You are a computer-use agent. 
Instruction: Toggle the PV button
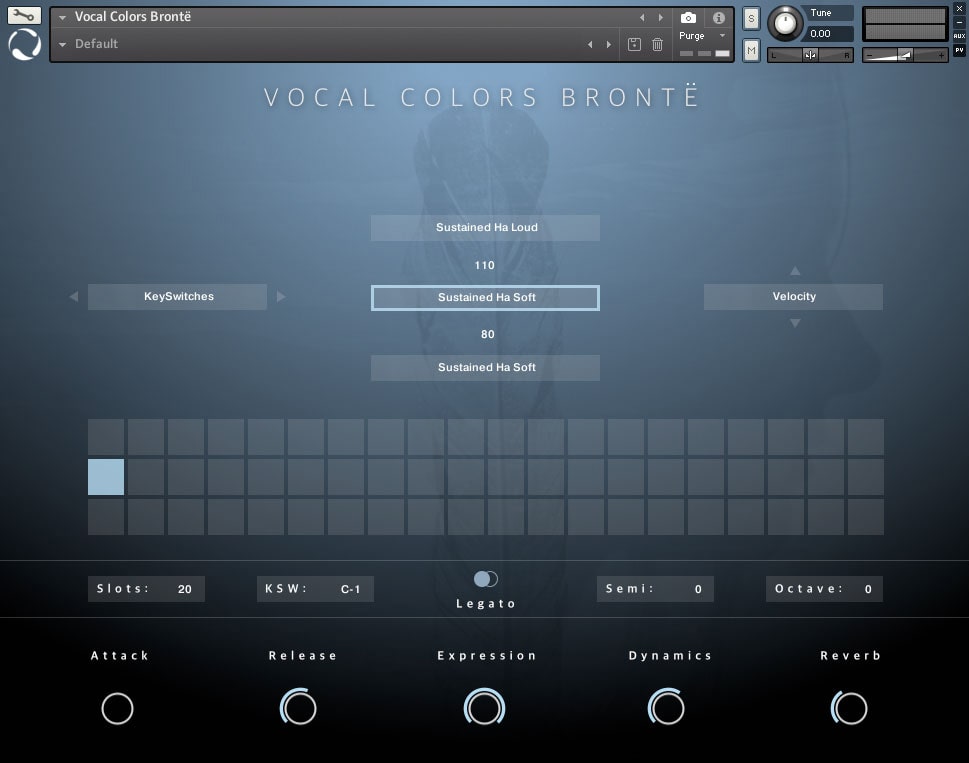pyautogui.click(x=959, y=50)
